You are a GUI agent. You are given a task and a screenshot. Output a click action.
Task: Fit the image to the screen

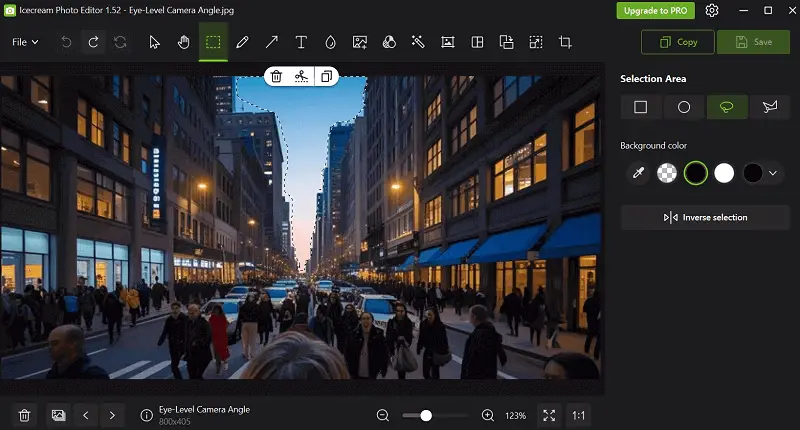coord(549,415)
